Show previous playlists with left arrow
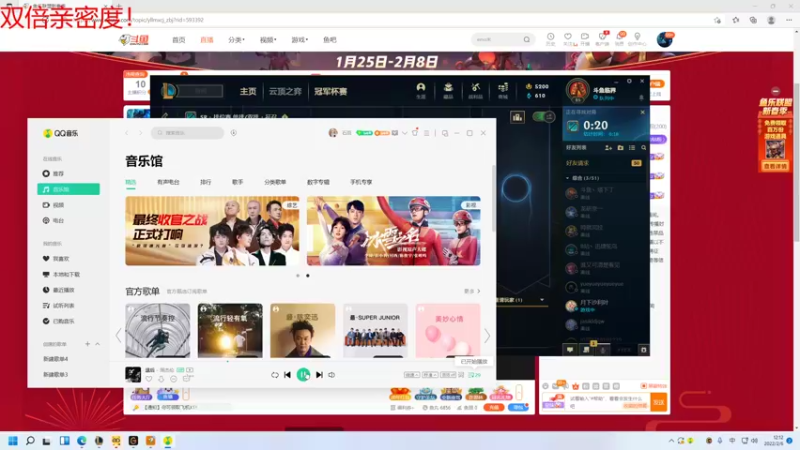This screenshot has height=450, width=800. 118,336
